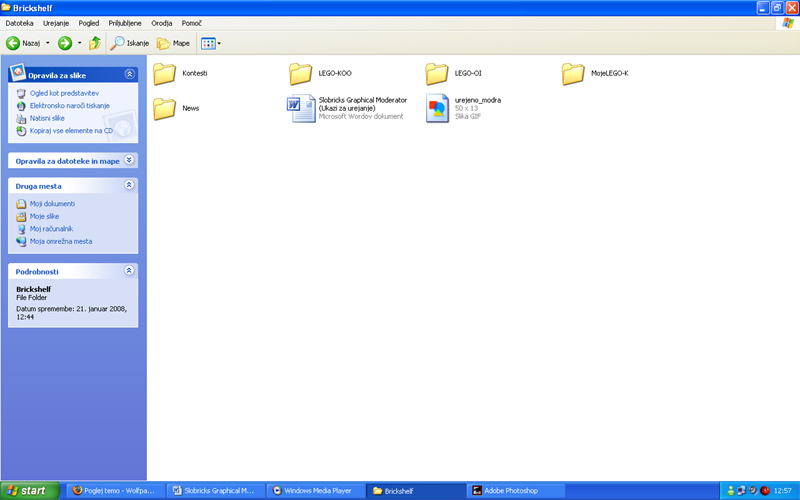
Task: Toggle the Mape folders pane
Action: tap(173, 43)
